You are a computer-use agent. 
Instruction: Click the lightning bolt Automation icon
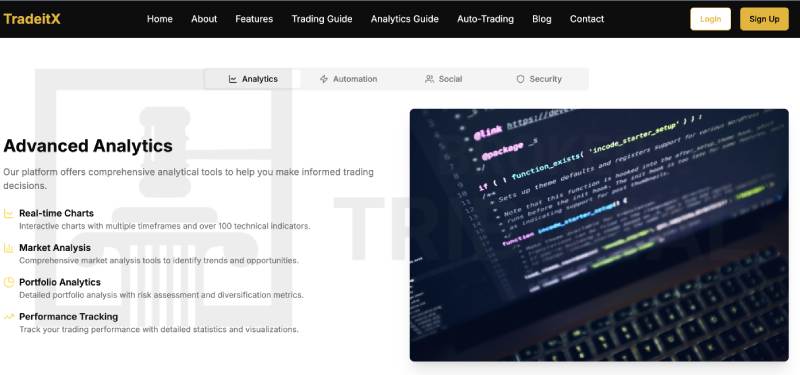323,79
